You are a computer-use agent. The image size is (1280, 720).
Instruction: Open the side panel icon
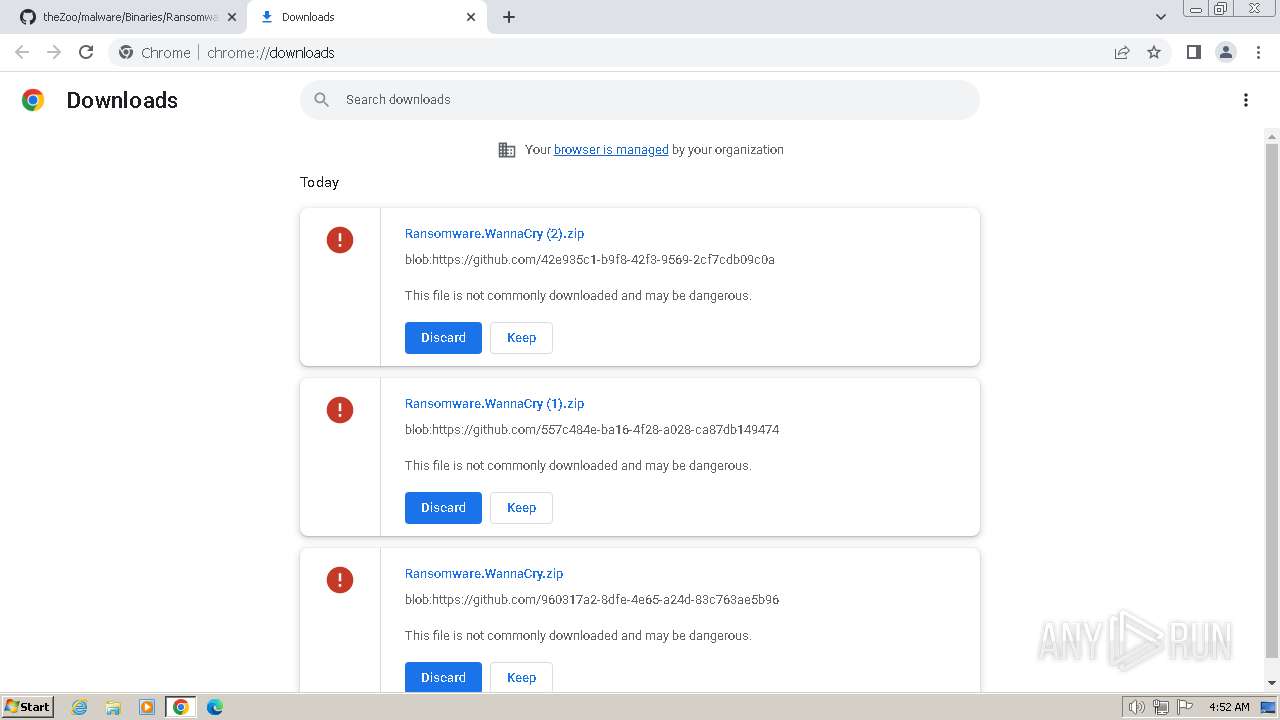coord(1193,52)
